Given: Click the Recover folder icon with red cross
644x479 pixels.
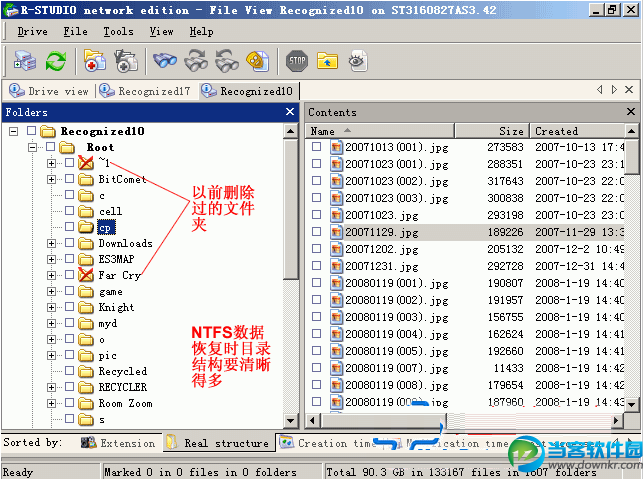Looking at the screenshot, I should coord(94,61).
